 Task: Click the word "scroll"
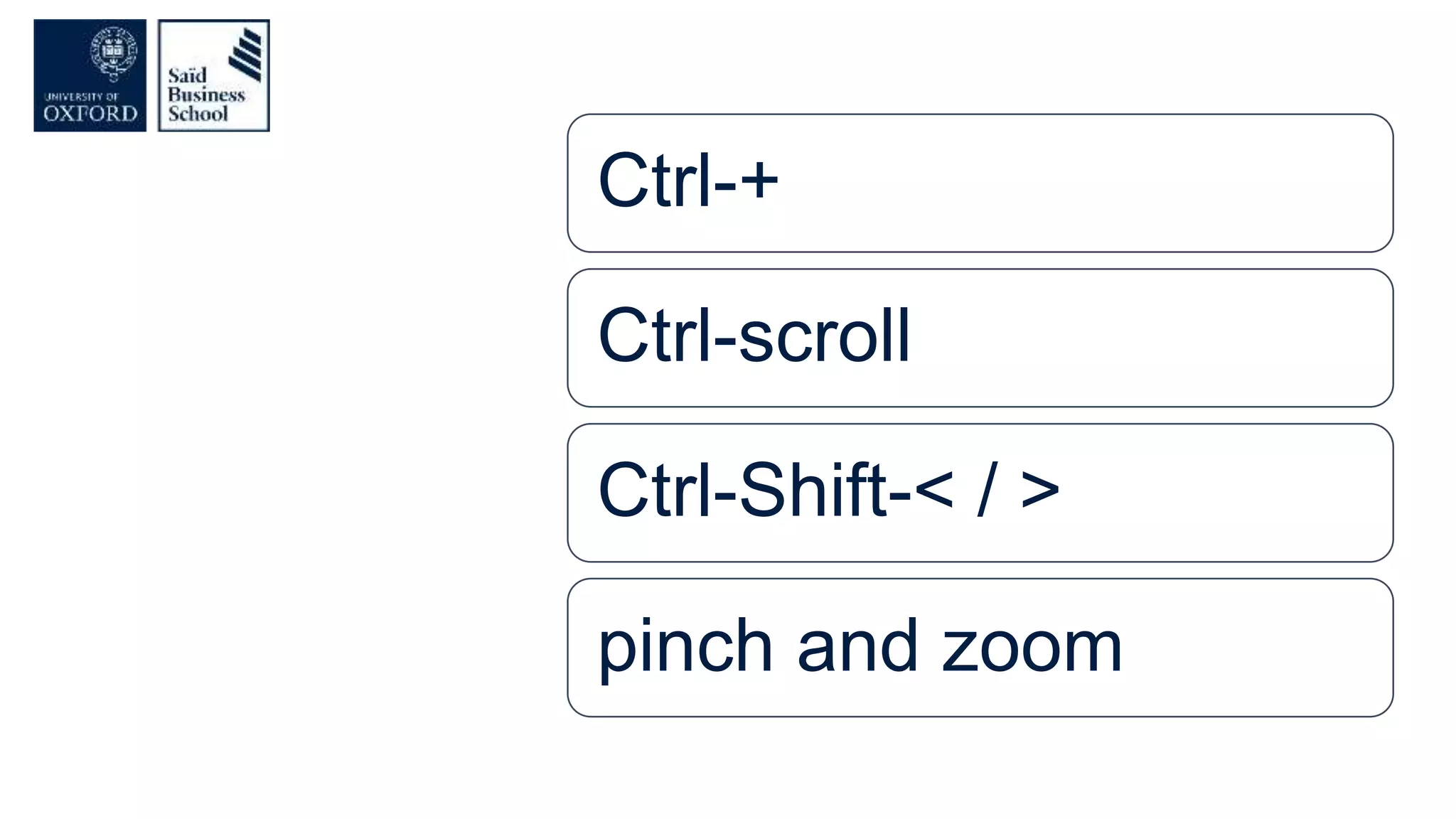[x=825, y=336]
